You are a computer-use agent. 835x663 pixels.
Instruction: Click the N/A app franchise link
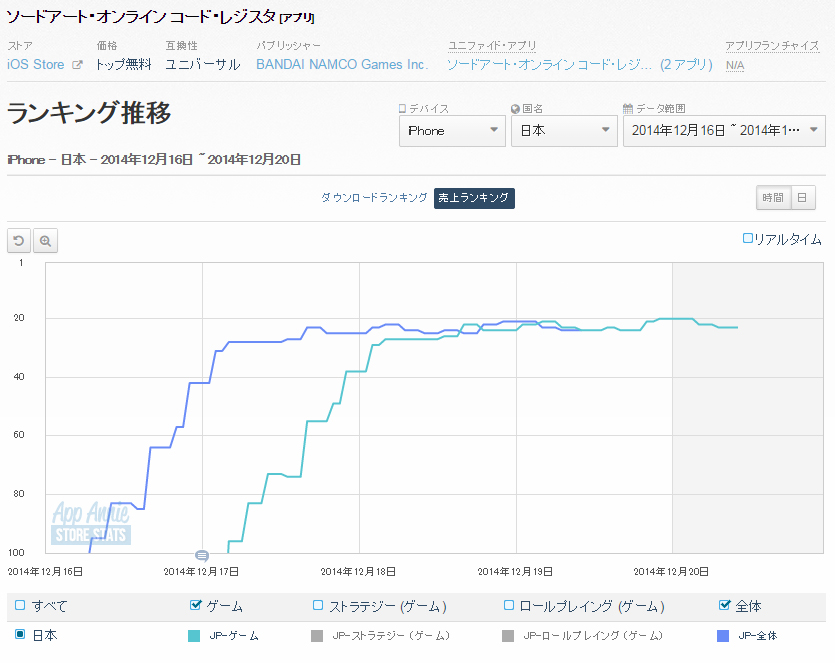tap(735, 66)
